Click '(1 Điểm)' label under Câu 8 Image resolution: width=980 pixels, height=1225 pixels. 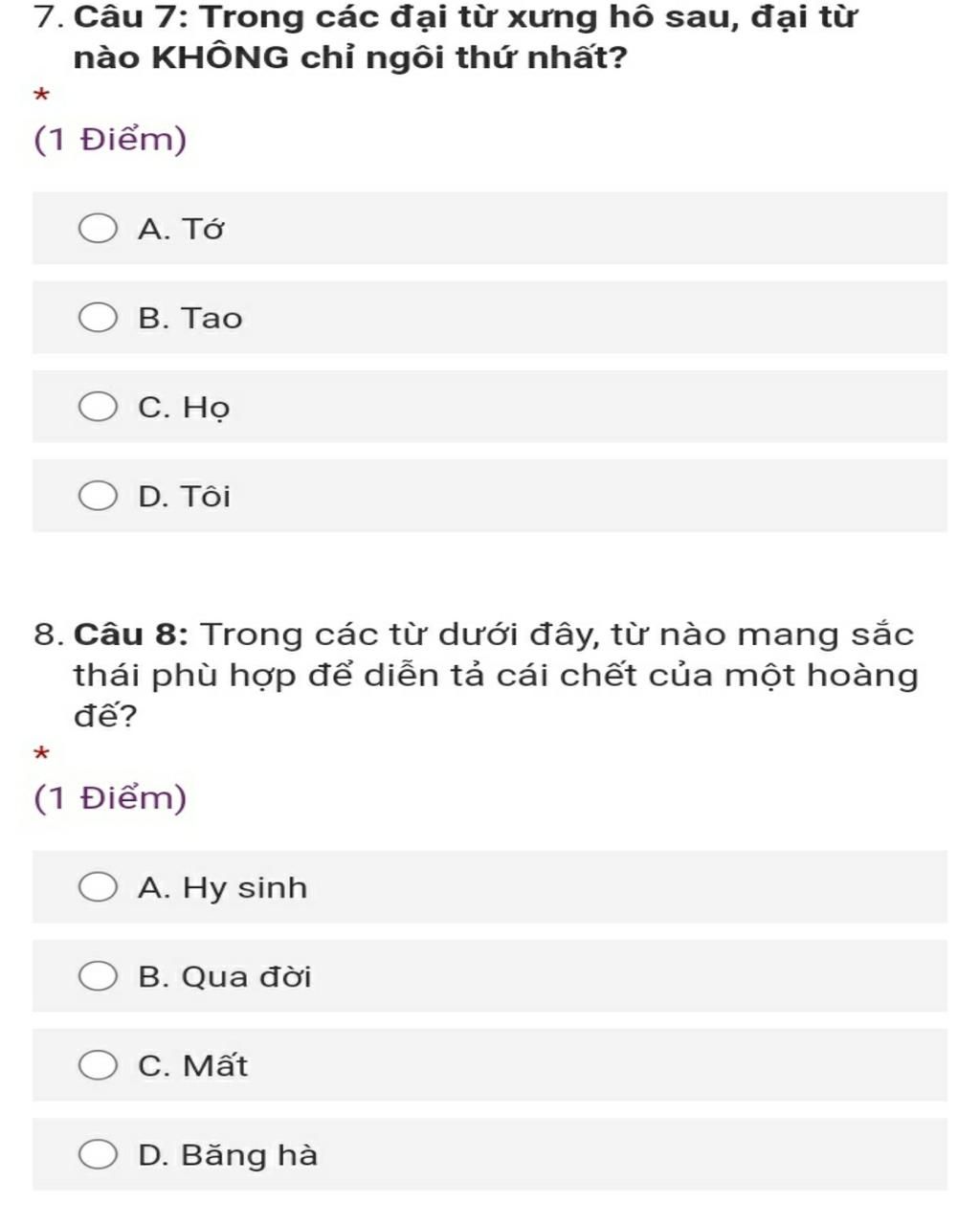point(110,798)
